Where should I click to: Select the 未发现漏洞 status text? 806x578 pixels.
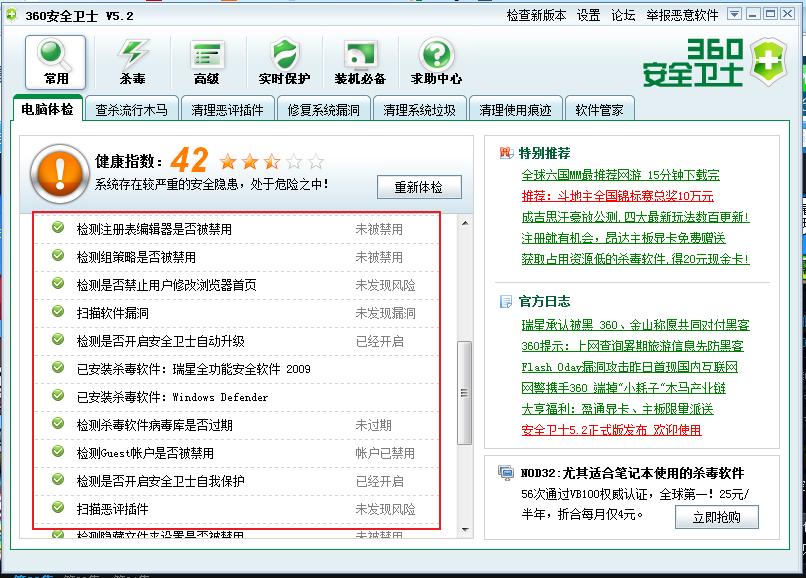point(386,313)
